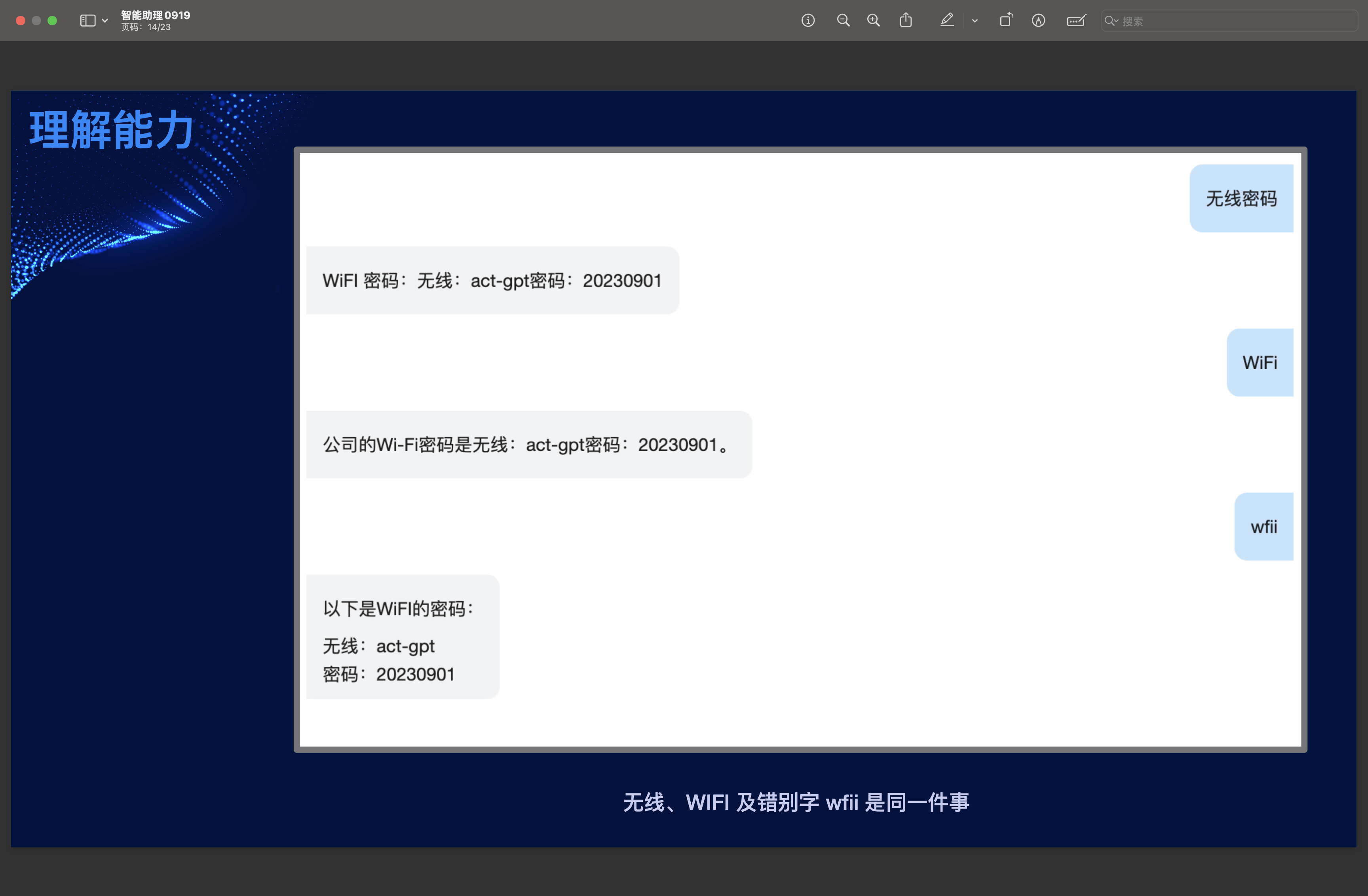Click the zoom out magnifier icon
This screenshot has width=1368, height=896.
coord(843,21)
